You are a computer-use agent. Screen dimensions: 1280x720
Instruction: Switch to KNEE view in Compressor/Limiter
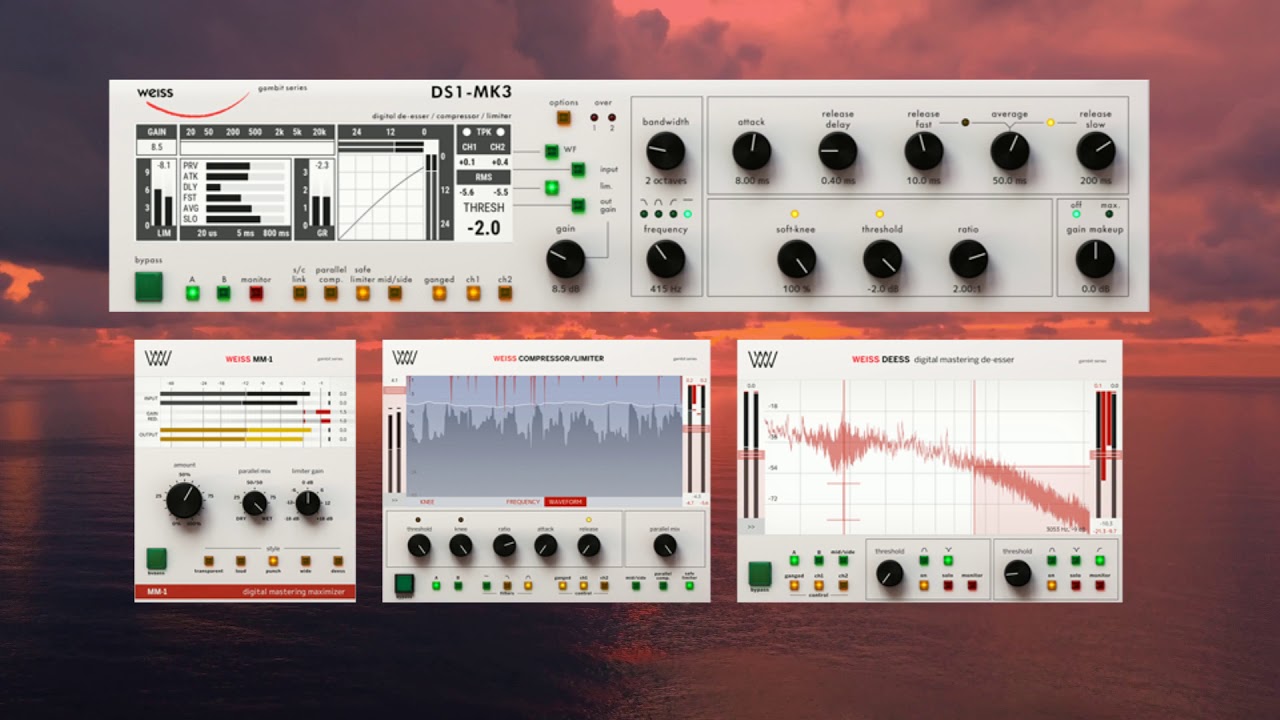(x=427, y=502)
